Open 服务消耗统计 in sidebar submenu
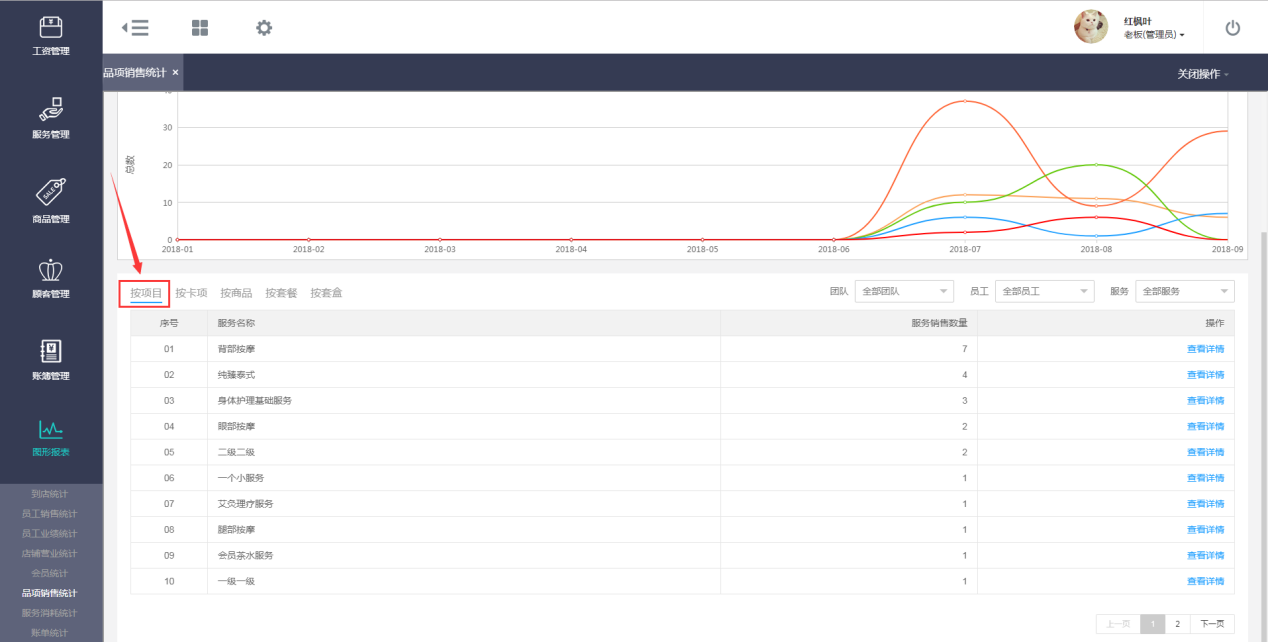The width and height of the screenshot is (1268, 642). tap(49, 613)
